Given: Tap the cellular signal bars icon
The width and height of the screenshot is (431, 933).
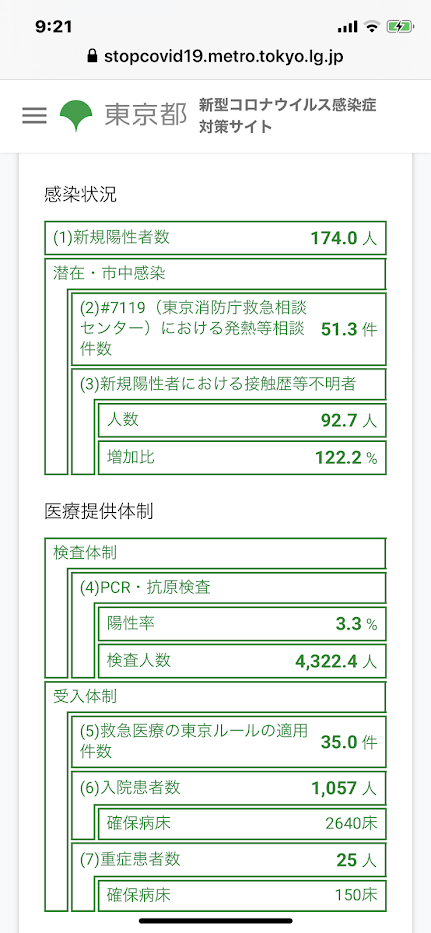Looking at the screenshot, I should (x=347, y=27).
